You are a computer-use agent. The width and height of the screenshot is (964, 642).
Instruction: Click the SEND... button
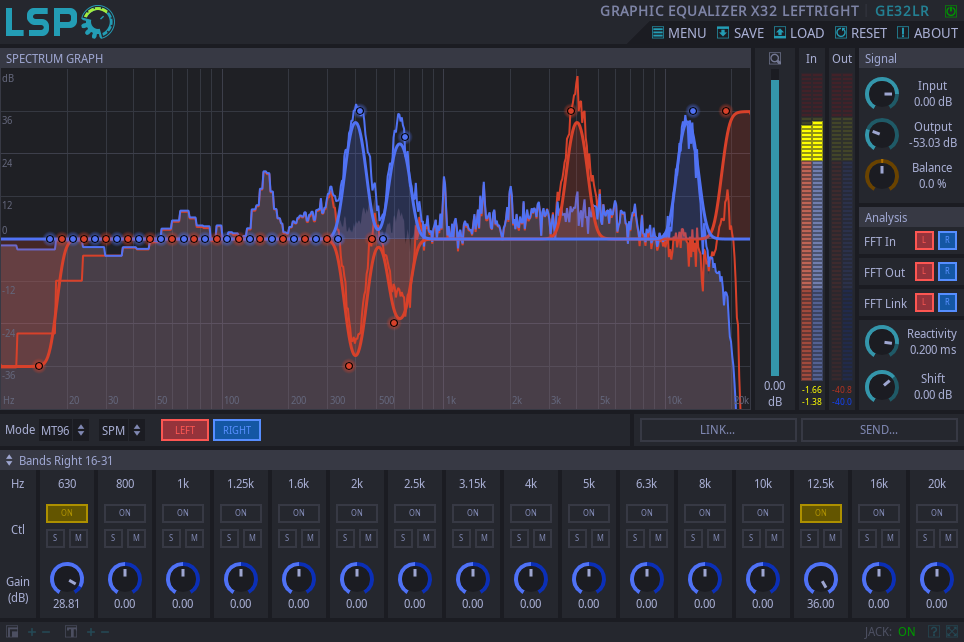(879, 430)
